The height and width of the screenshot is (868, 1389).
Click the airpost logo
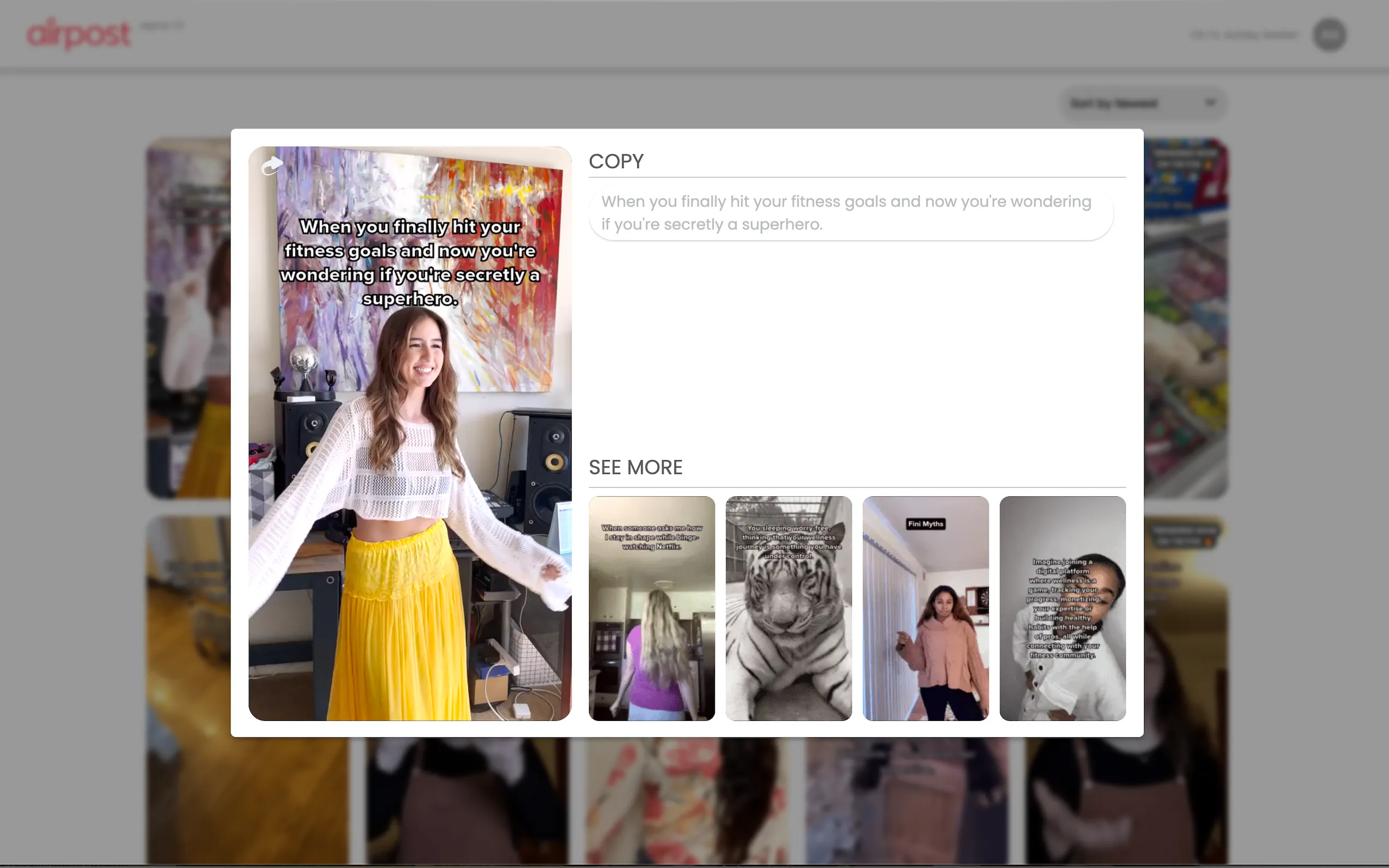point(79,34)
